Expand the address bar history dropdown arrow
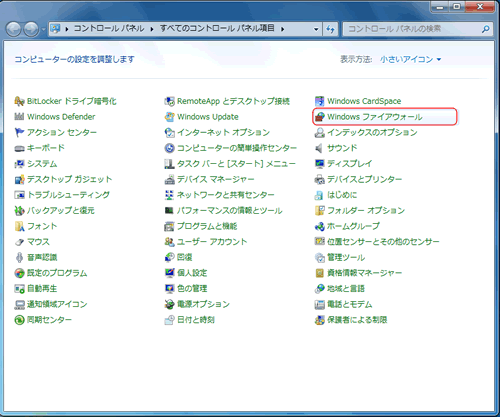This screenshot has width=500, height=417. click(316, 29)
